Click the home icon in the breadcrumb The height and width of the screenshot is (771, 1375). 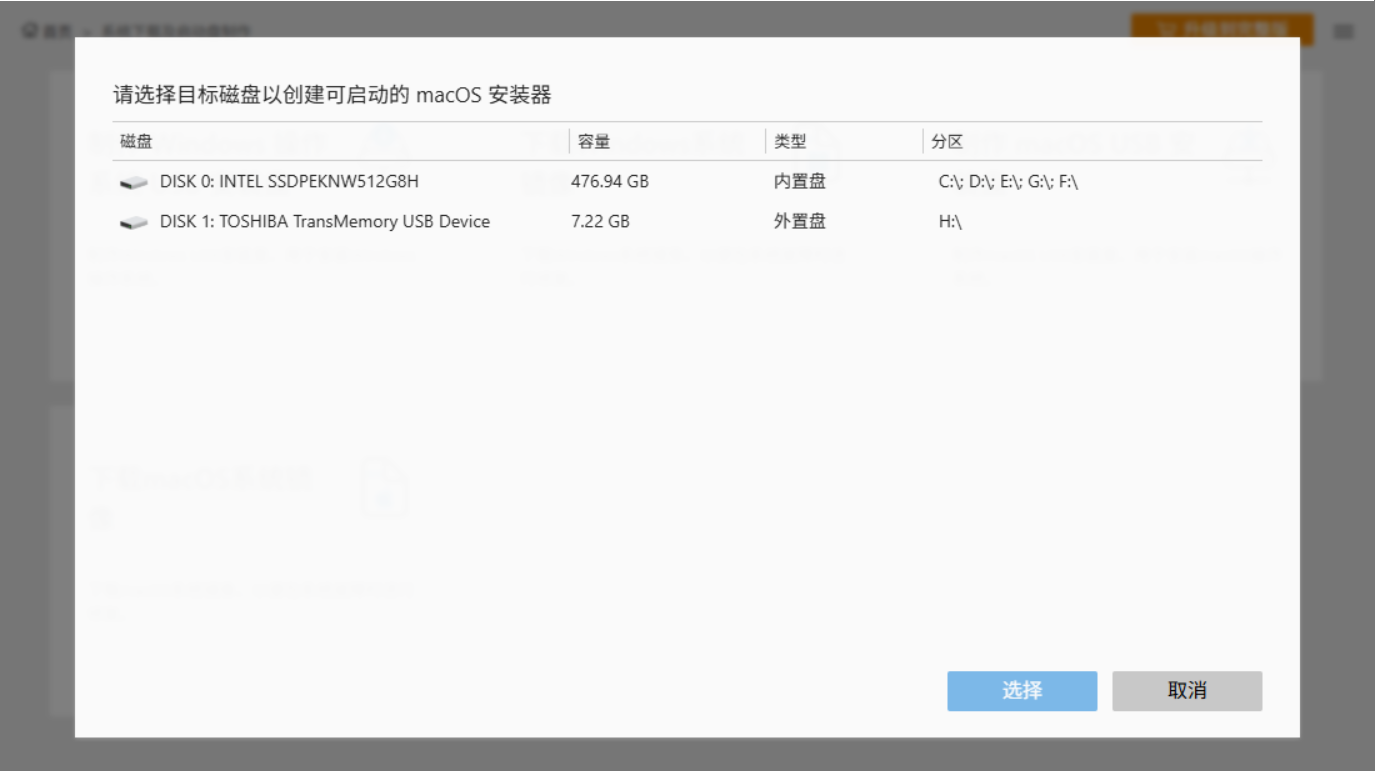coord(30,29)
